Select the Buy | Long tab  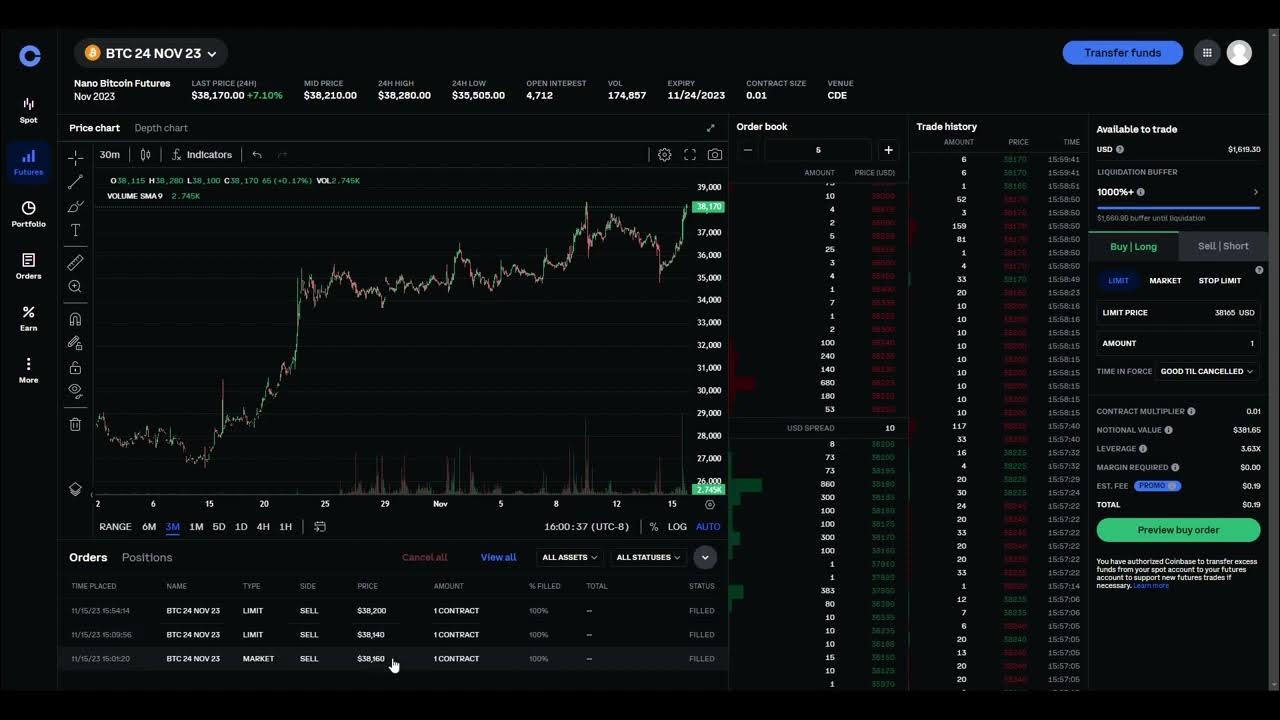[x=1134, y=246]
